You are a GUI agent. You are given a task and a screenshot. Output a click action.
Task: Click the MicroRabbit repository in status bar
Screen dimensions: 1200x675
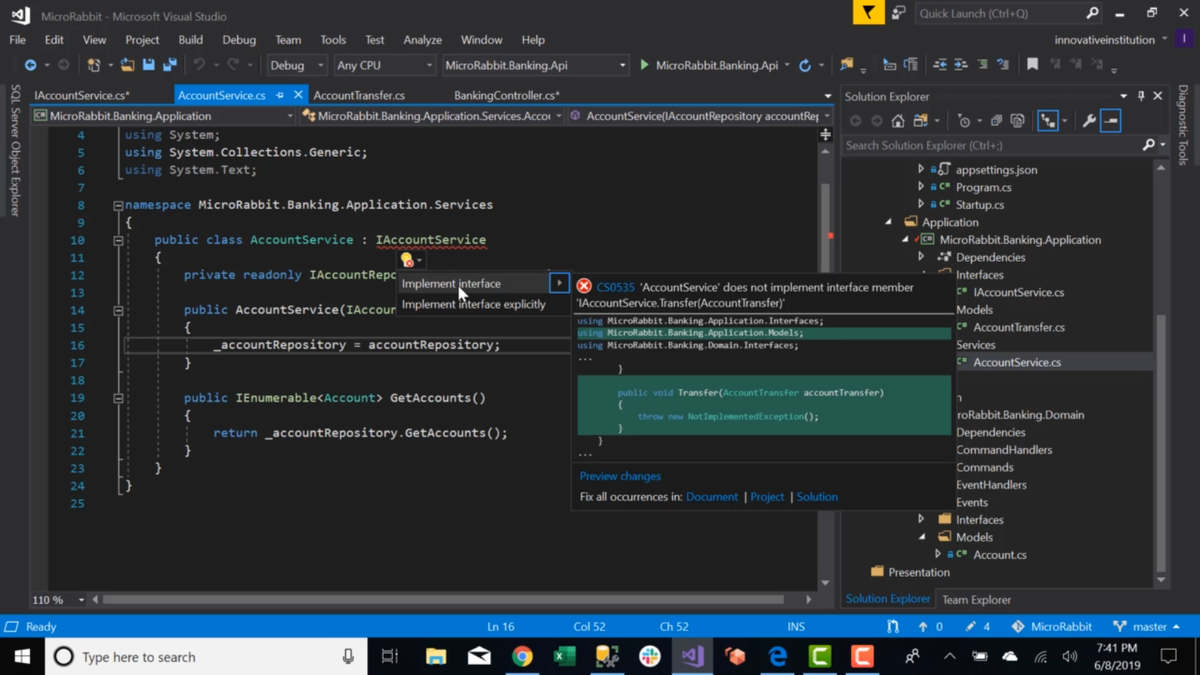pyautogui.click(x=1051, y=627)
